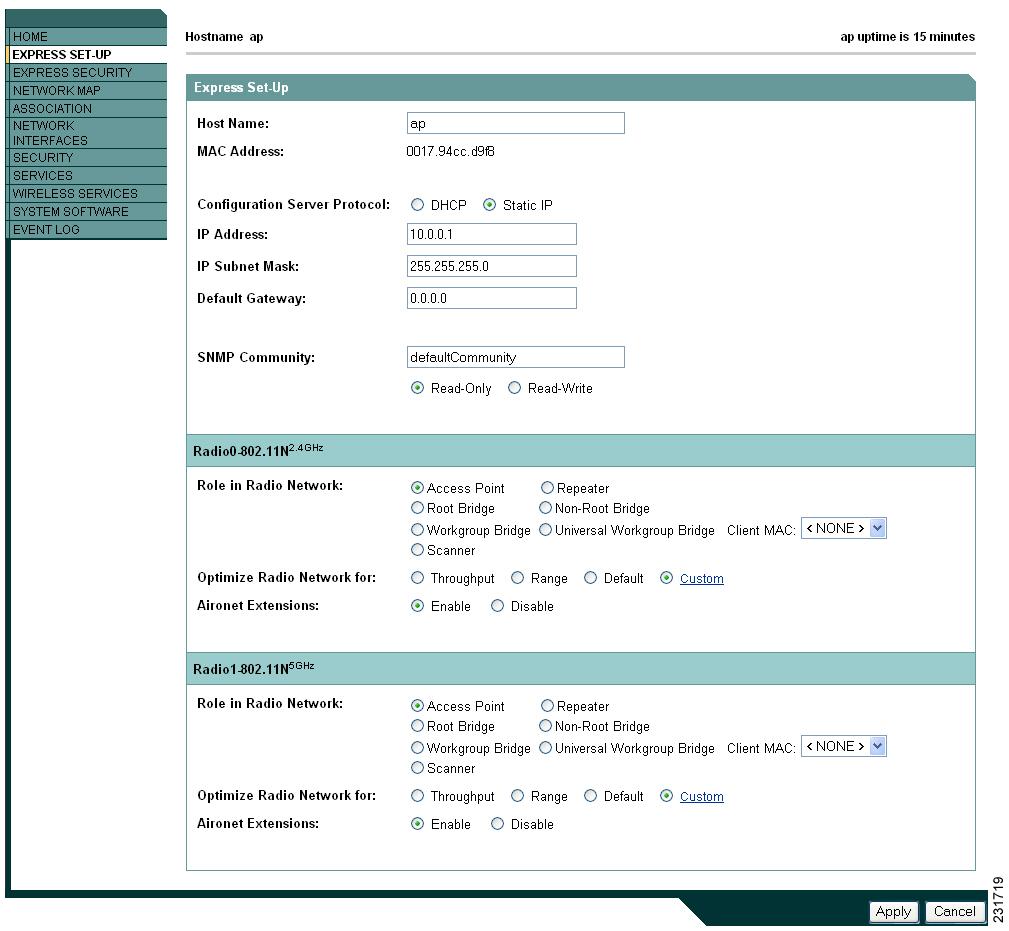
Task: Click the Cancel button
Action: click(954, 911)
